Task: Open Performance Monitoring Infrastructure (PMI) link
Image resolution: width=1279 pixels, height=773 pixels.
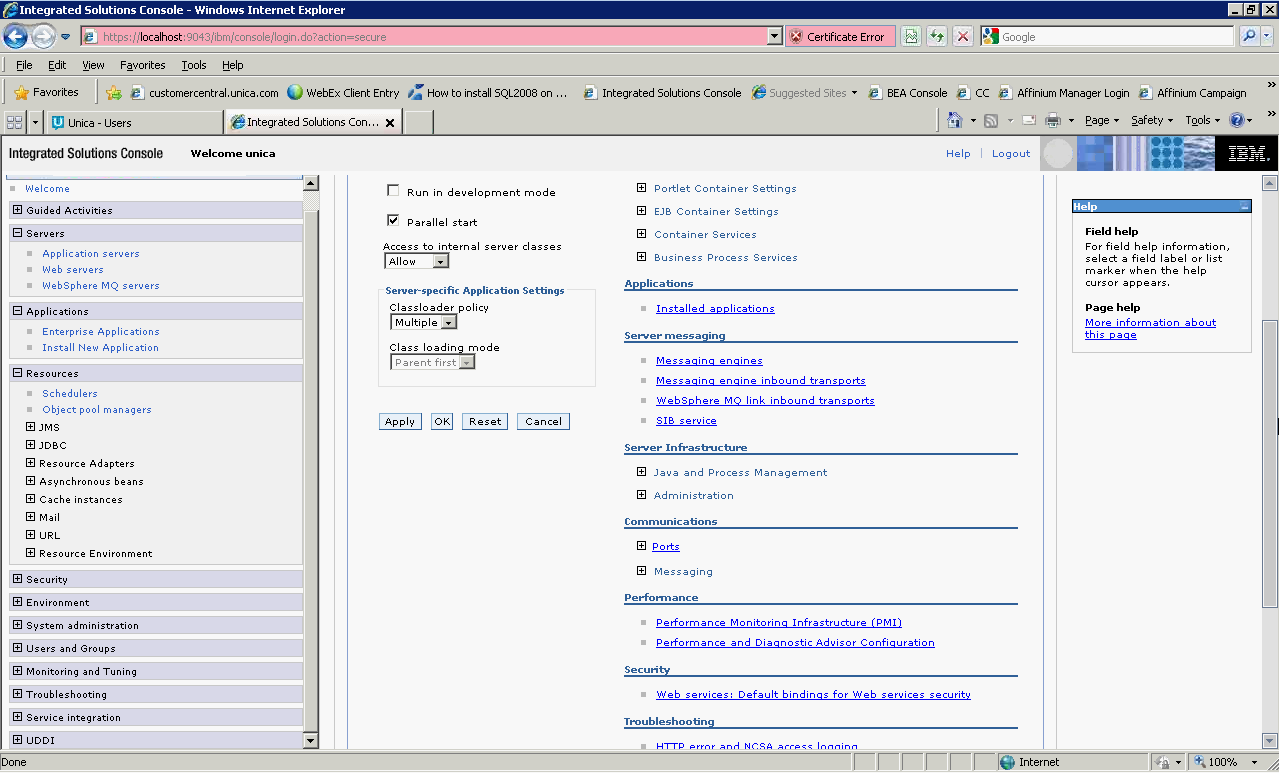Action: tap(779, 623)
